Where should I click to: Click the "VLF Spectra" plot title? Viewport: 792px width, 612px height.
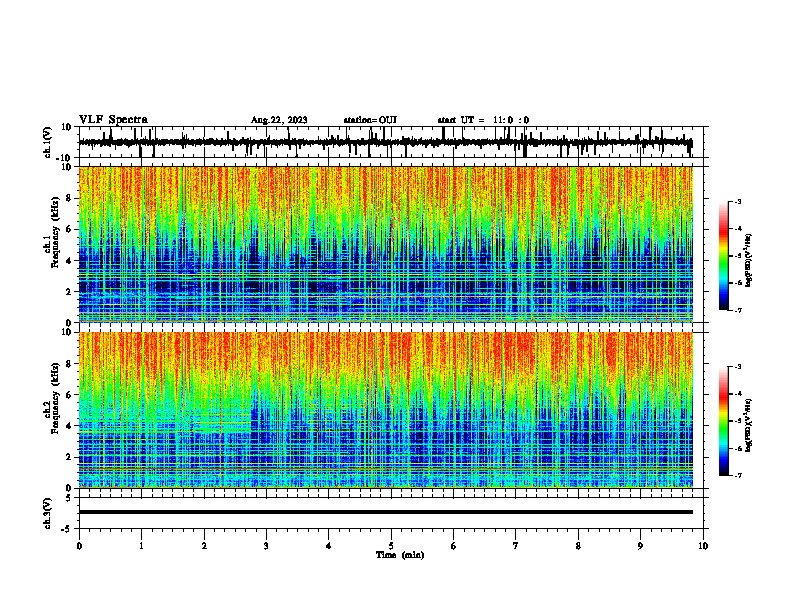pyautogui.click(x=113, y=120)
